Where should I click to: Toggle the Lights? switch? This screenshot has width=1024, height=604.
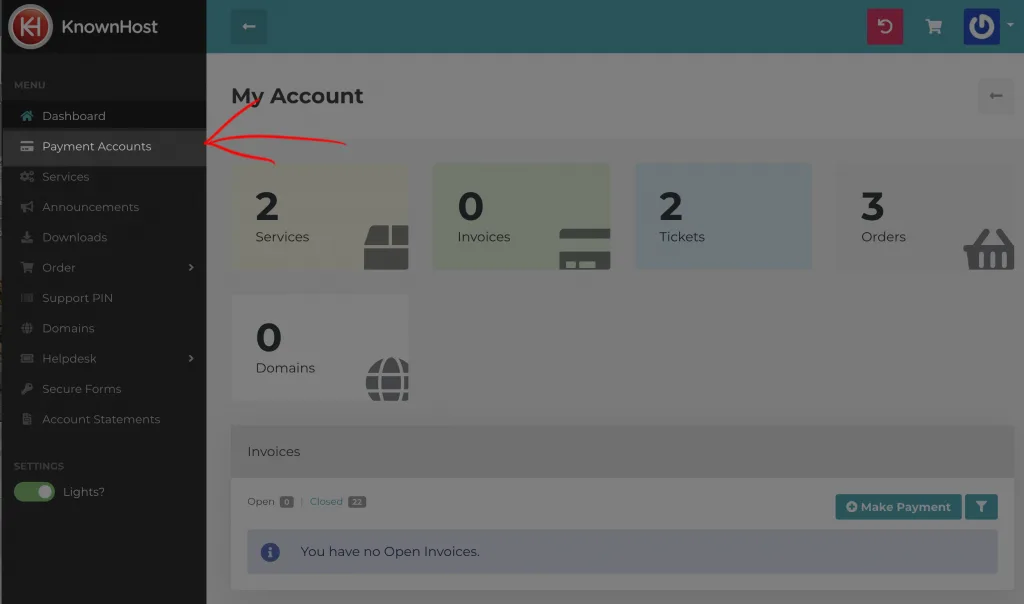pyautogui.click(x=34, y=492)
